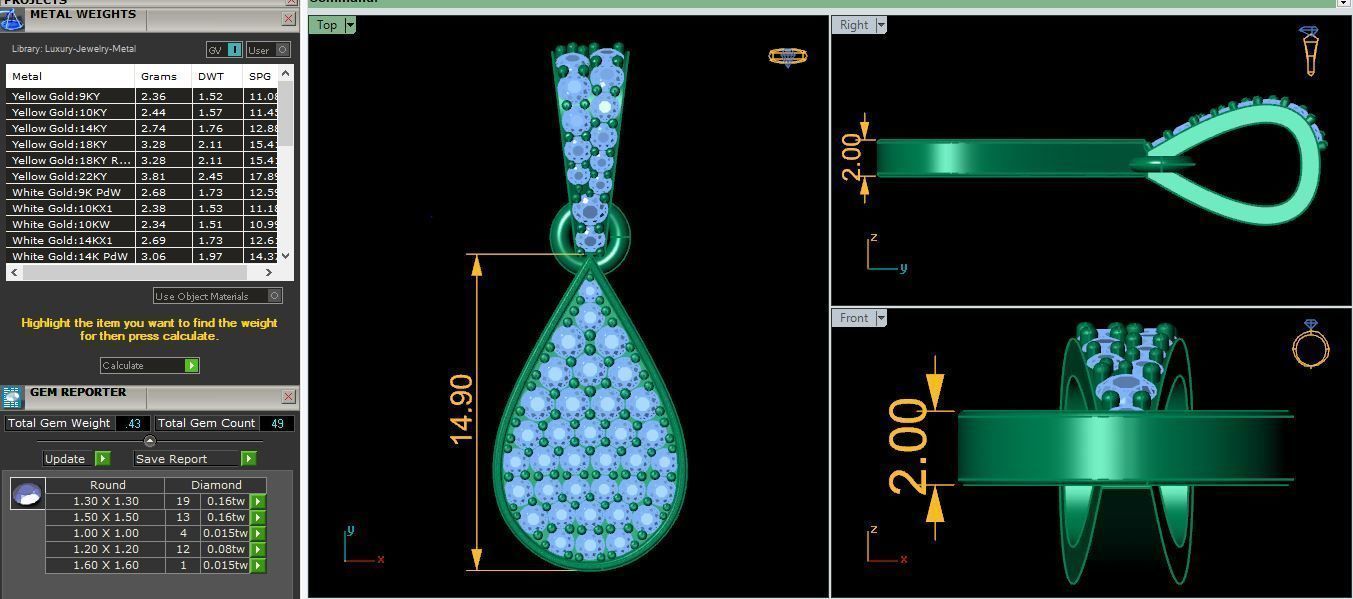The height and width of the screenshot is (599, 1353).
Task: Select the Yellow Gold:14KY row
Action: 142,128
